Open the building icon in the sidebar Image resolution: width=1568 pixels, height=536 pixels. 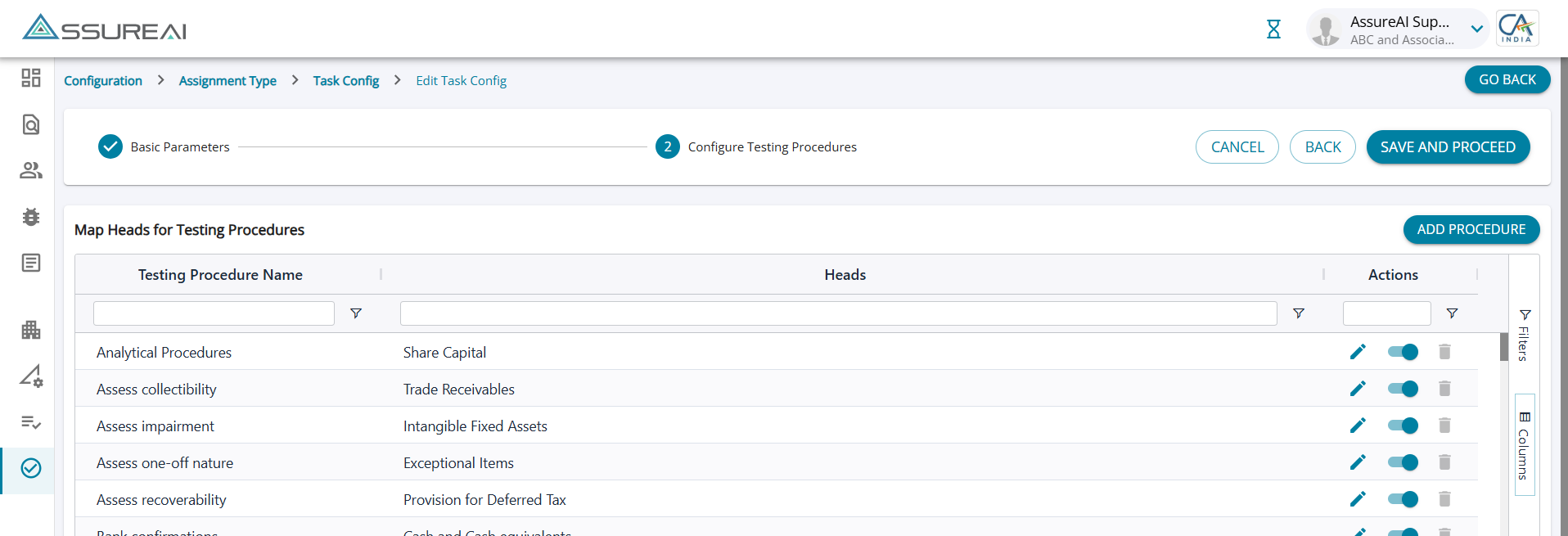pos(31,330)
